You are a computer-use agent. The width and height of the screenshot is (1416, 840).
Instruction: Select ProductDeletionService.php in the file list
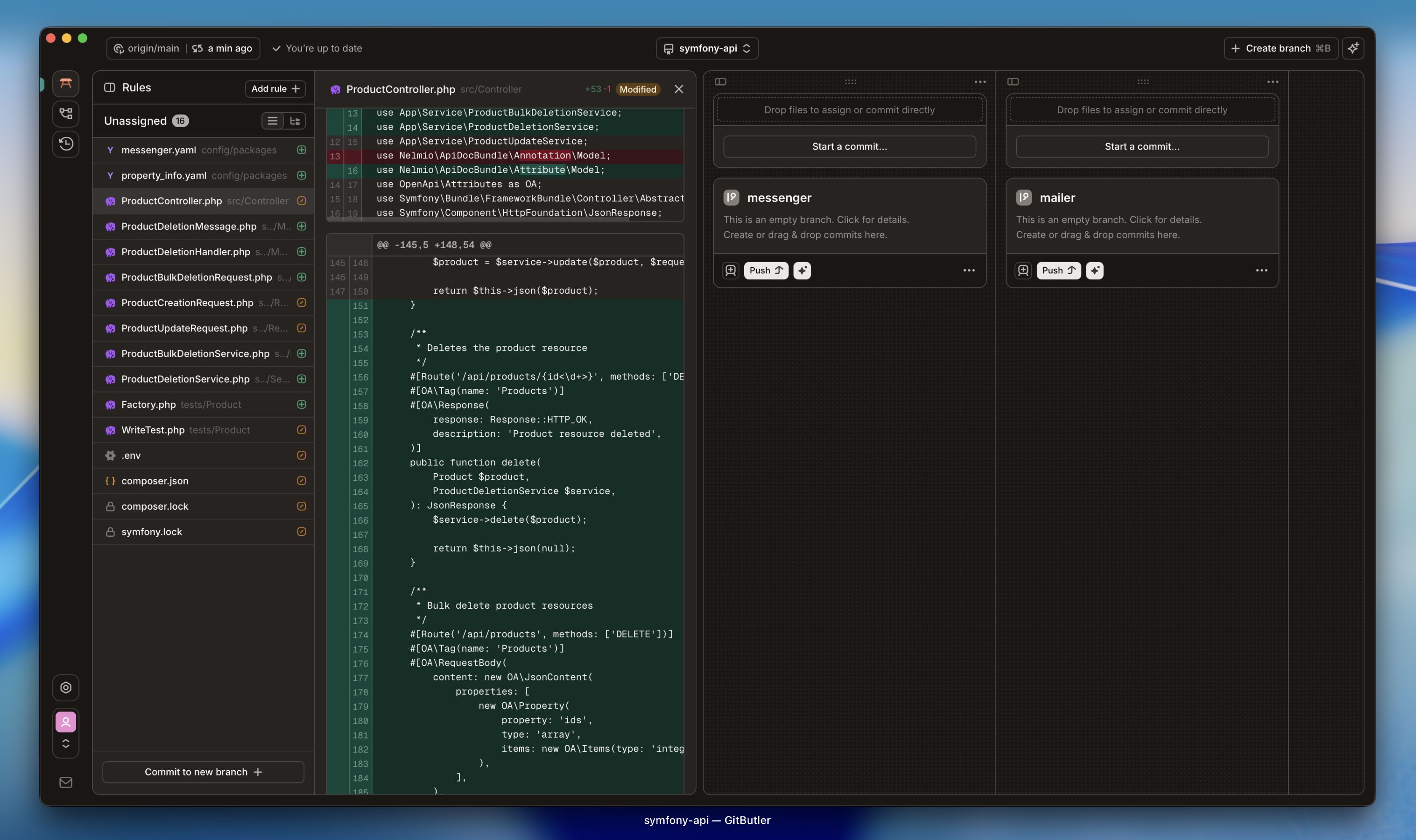[x=185, y=379]
